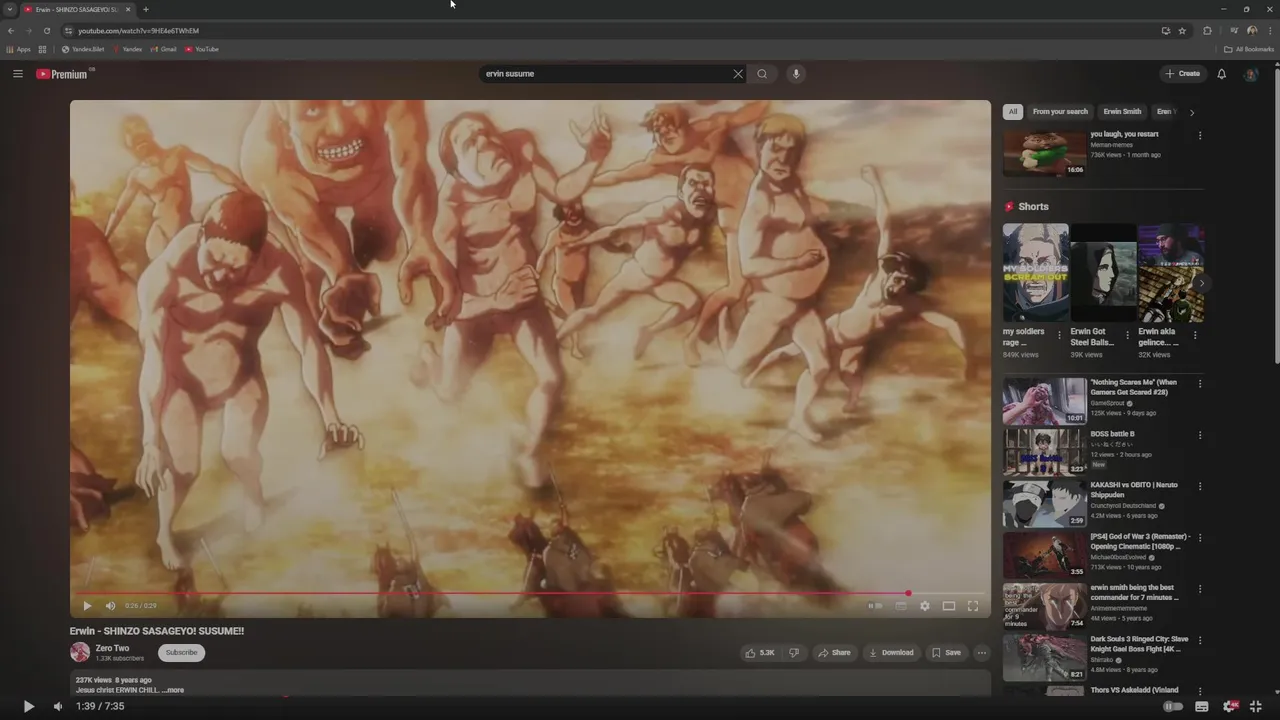Toggle theater mode in the 0:26 player
This screenshot has height=720, width=1280.
point(949,606)
